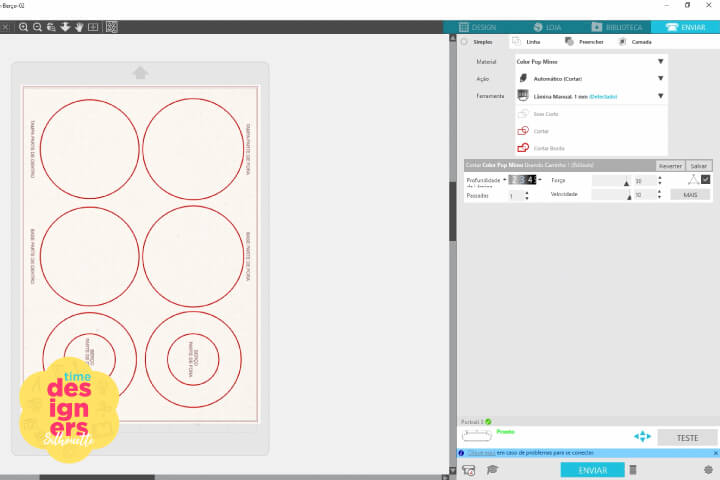Toggle the cutting mat grid icon
This screenshot has width=720, height=480.
pyautogui.click(x=112, y=27)
